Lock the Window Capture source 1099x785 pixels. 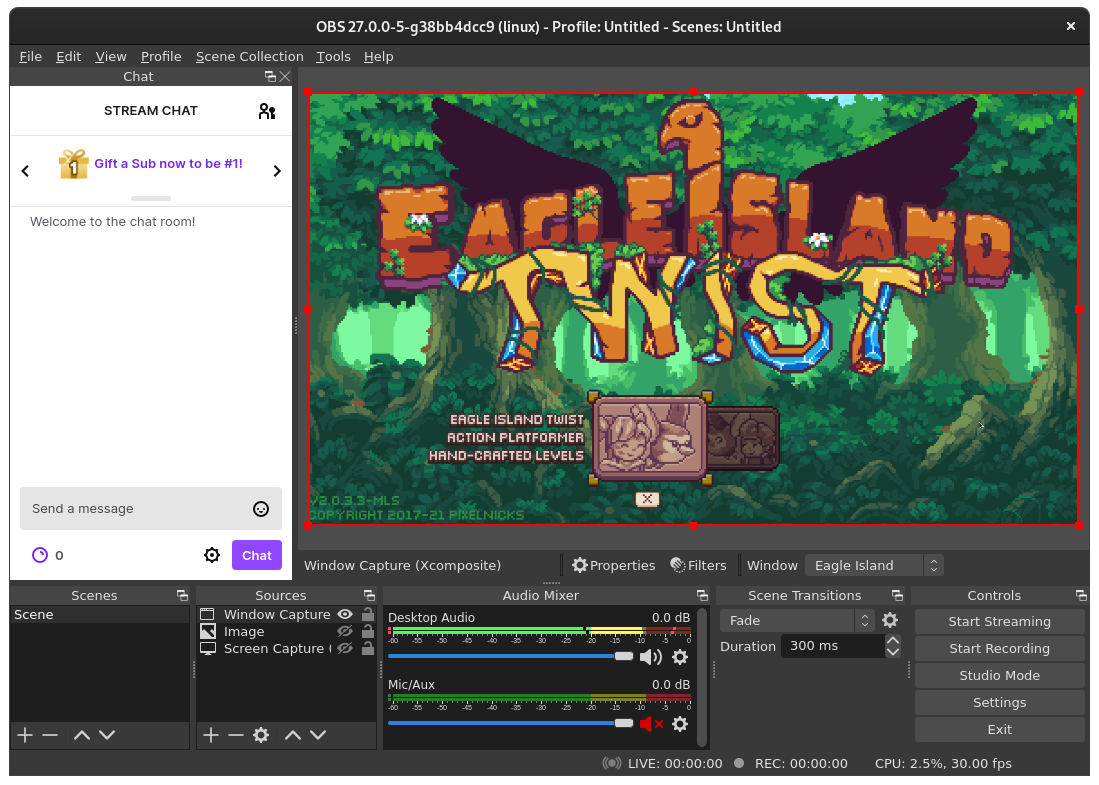(367, 614)
